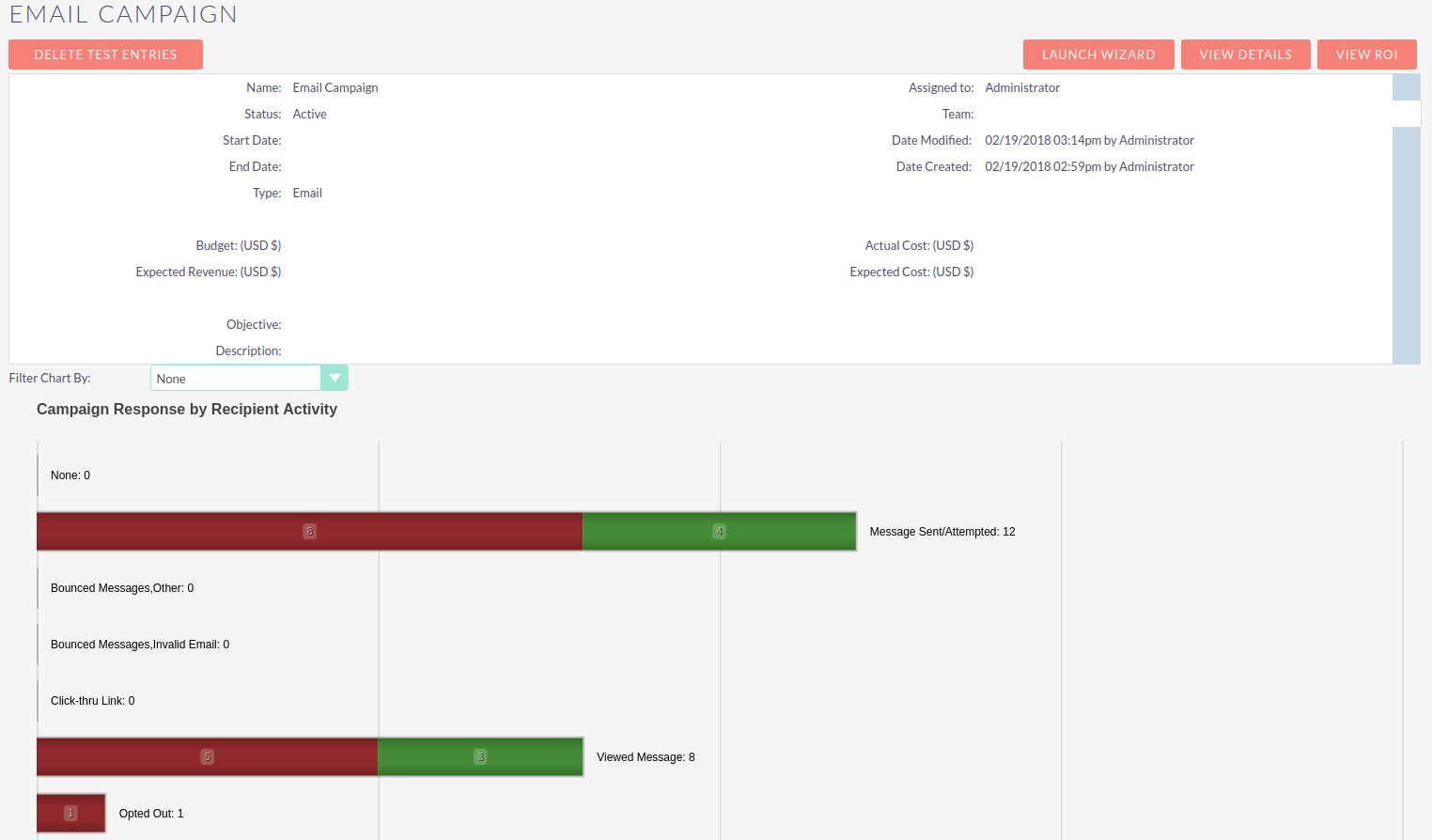Open the Filter Chart By dropdown arrow
The height and width of the screenshot is (840, 1432).
pyautogui.click(x=335, y=377)
